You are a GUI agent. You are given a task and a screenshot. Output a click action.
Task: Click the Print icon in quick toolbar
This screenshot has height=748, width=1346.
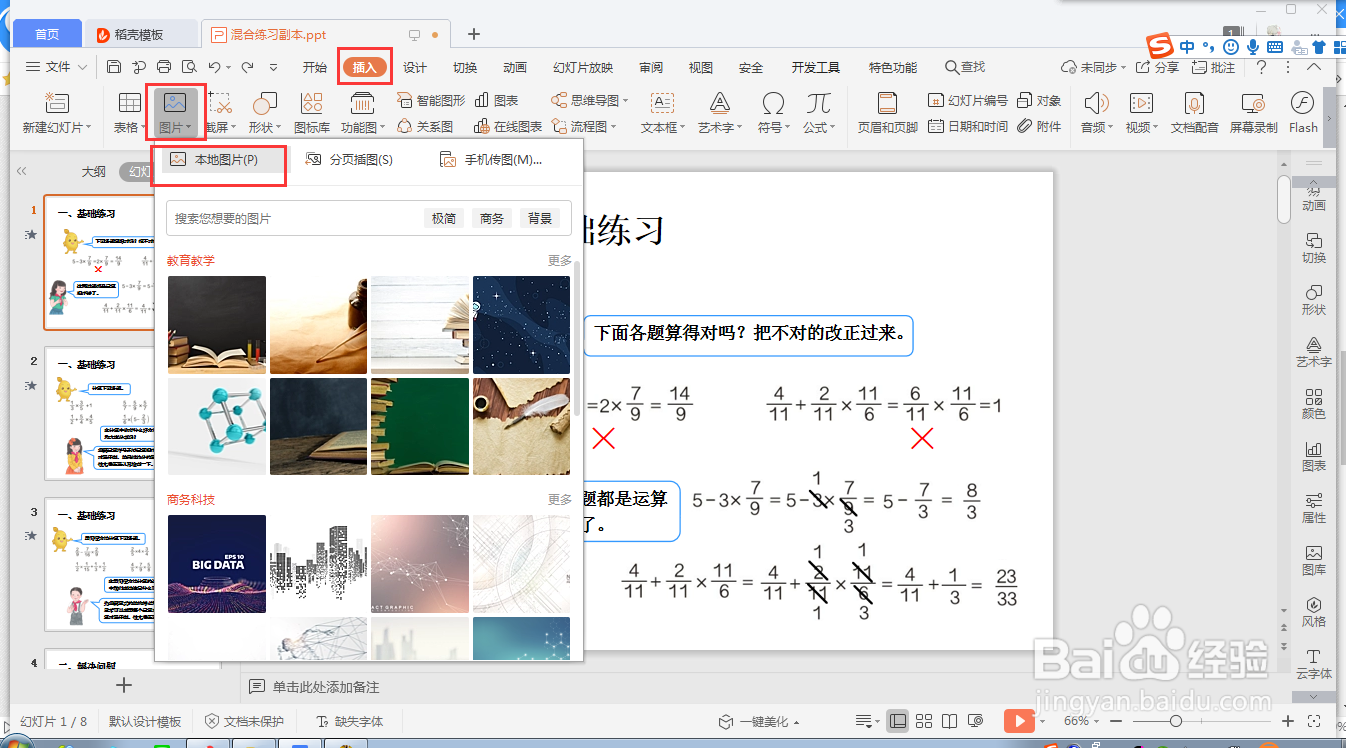coord(164,67)
